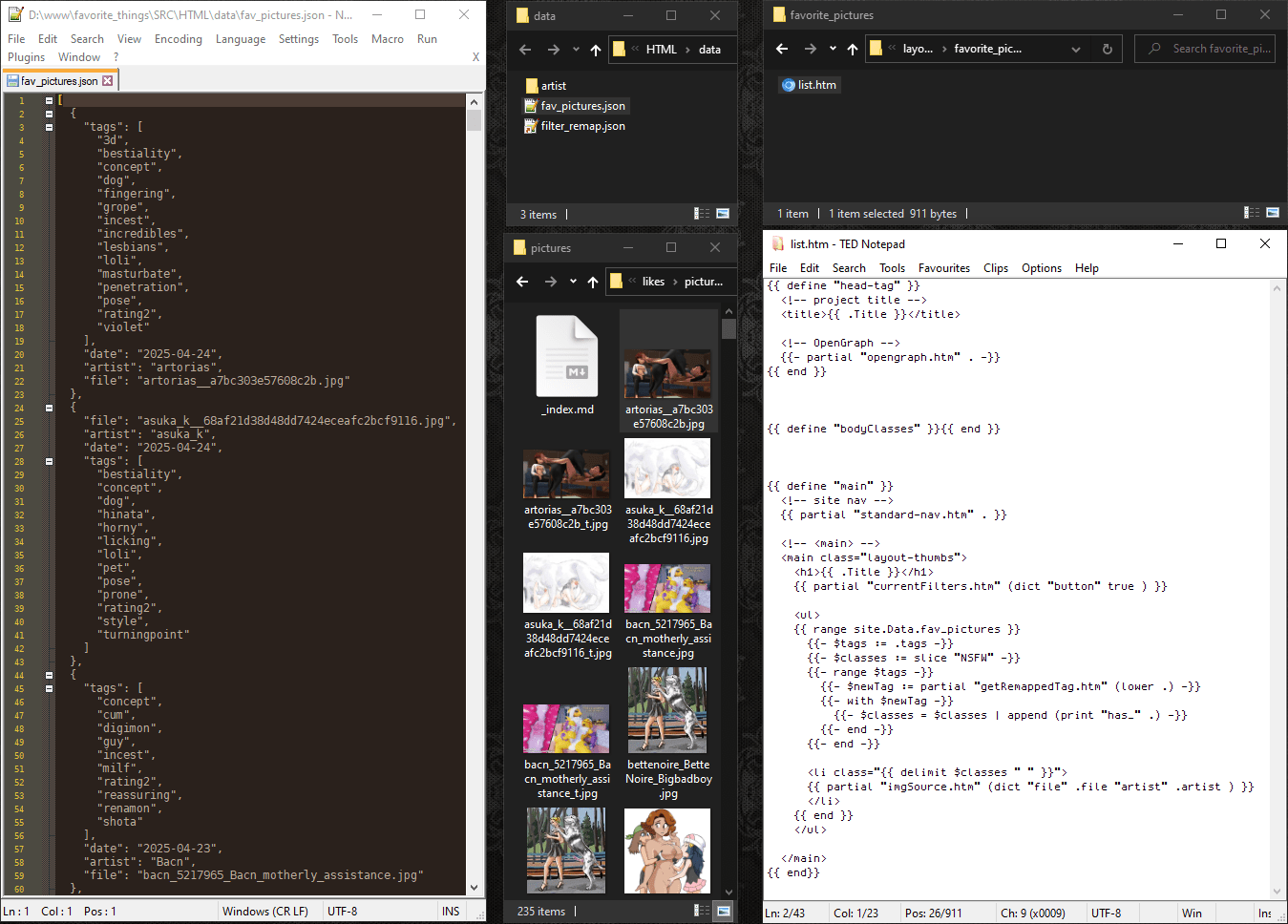The width and height of the screenshot is (1288, 924).
Task: Open the Favourites menu in TED Notepad
Action: (x=943, y=268)
